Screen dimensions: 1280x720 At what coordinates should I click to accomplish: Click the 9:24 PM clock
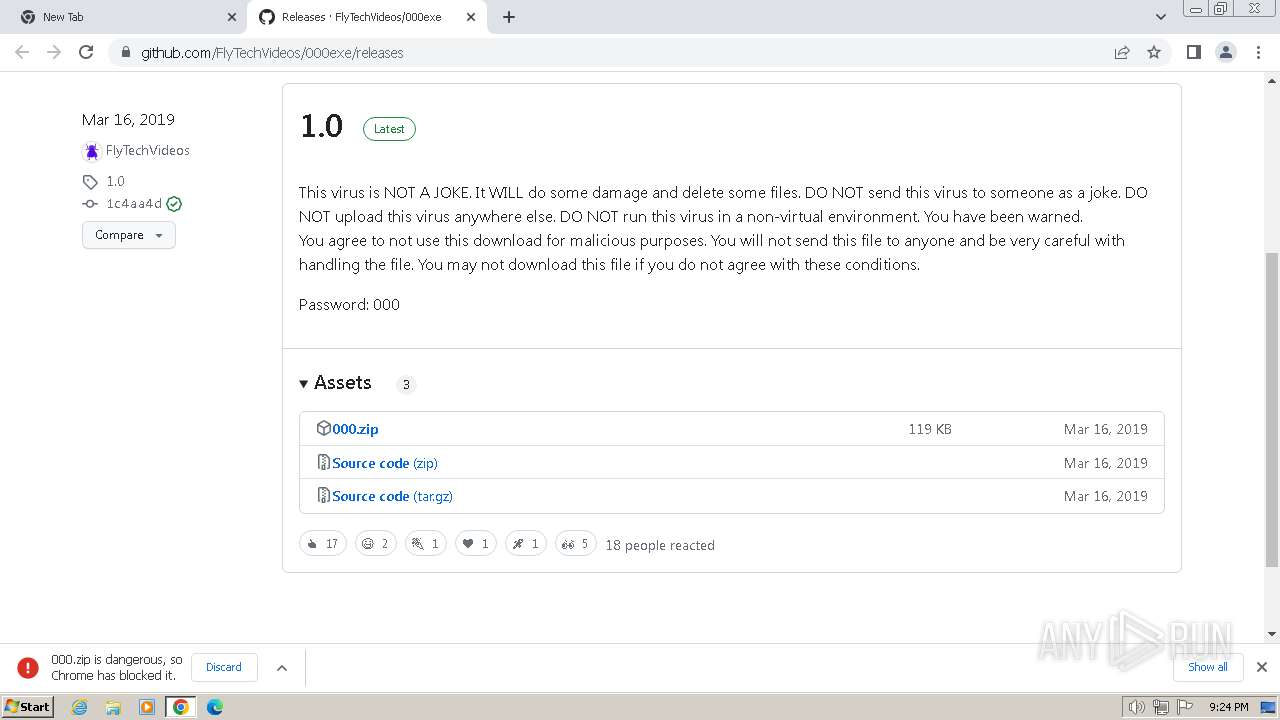pyautogui.click(x=1228, y=707)
